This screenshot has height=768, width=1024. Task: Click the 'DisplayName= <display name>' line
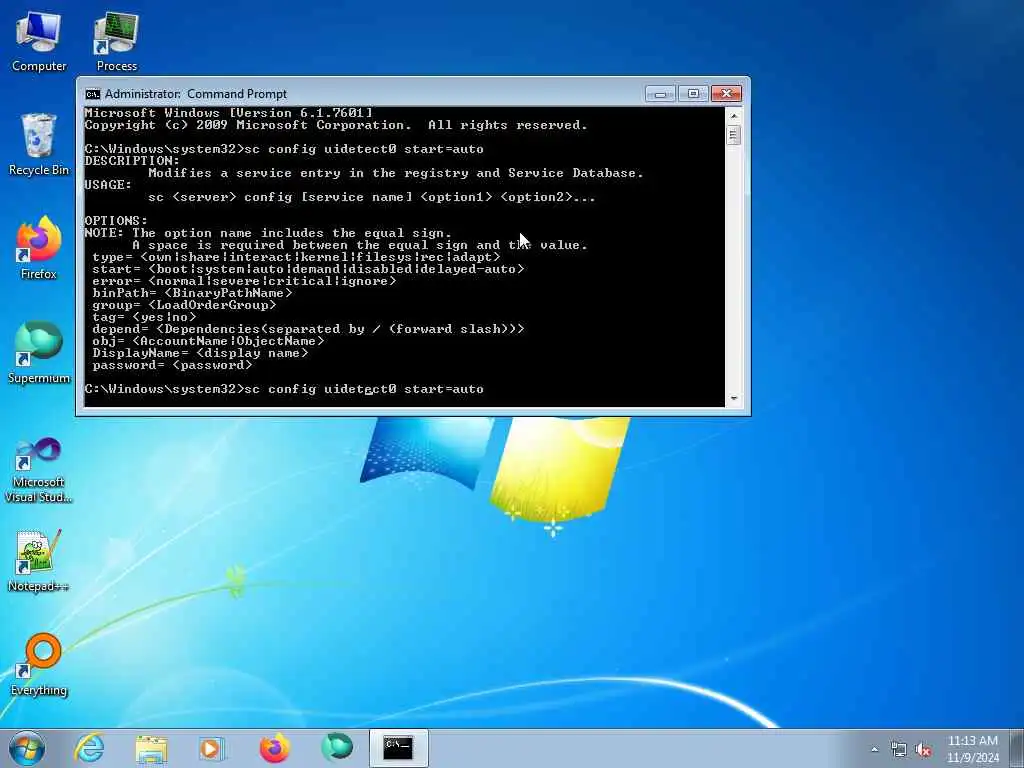[x=200, y=353]
